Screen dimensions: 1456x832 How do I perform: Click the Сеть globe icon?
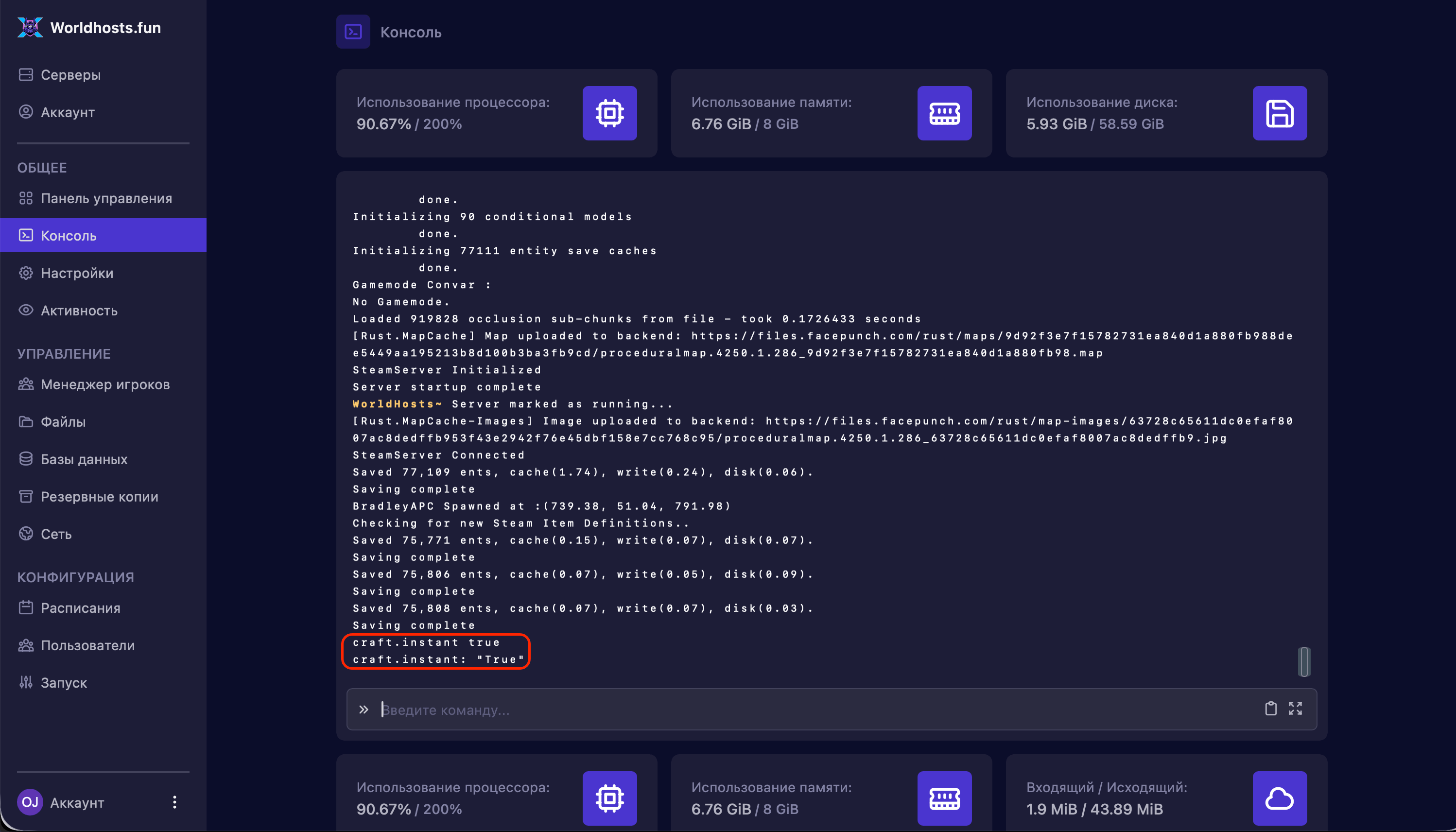coord(26,534)
